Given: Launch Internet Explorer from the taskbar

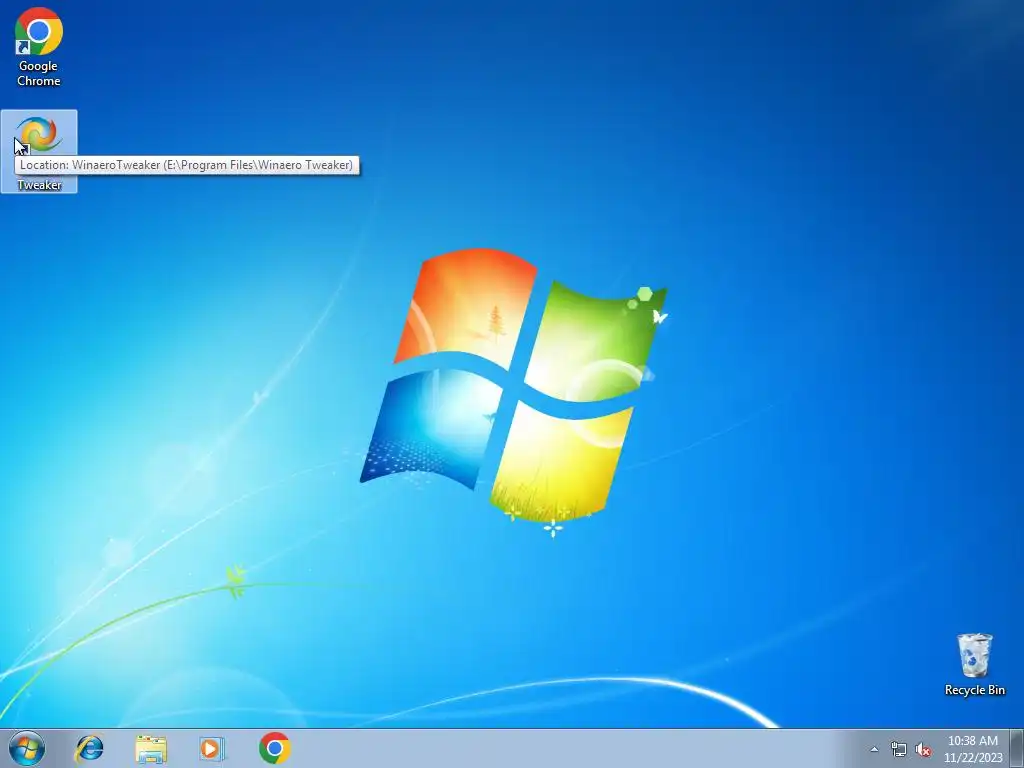Looking at the screenshot, I should [x=89, y=748].
